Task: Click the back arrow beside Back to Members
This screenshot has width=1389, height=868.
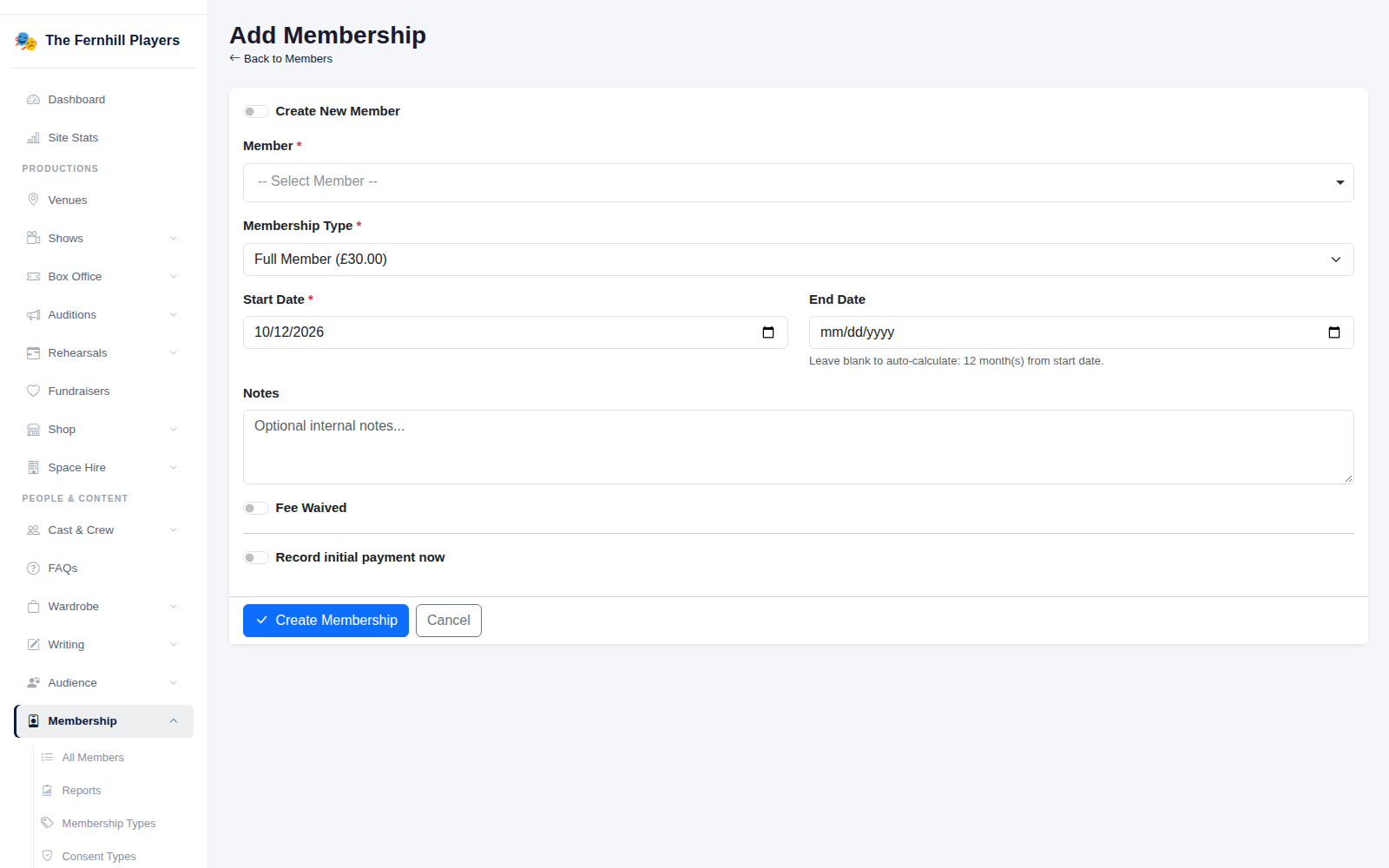Action: click(234, 58)
